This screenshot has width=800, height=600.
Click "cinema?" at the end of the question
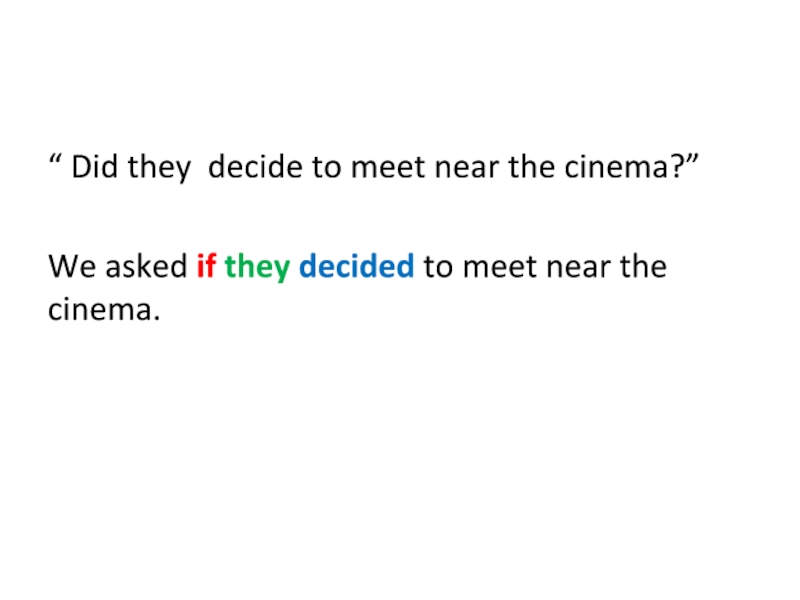pos(629,167)
